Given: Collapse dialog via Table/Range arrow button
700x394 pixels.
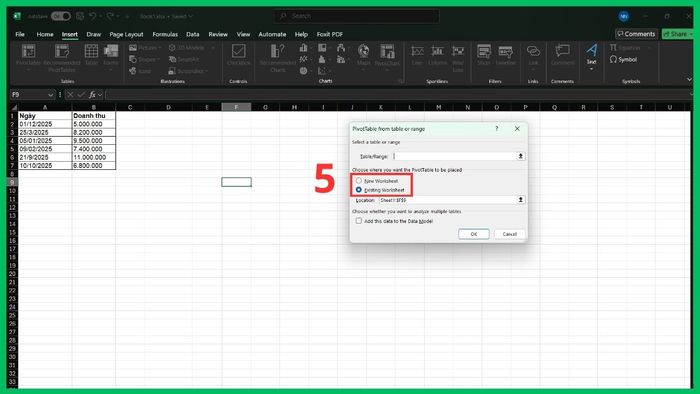Looking at the screenshot, I should point(521,156).
